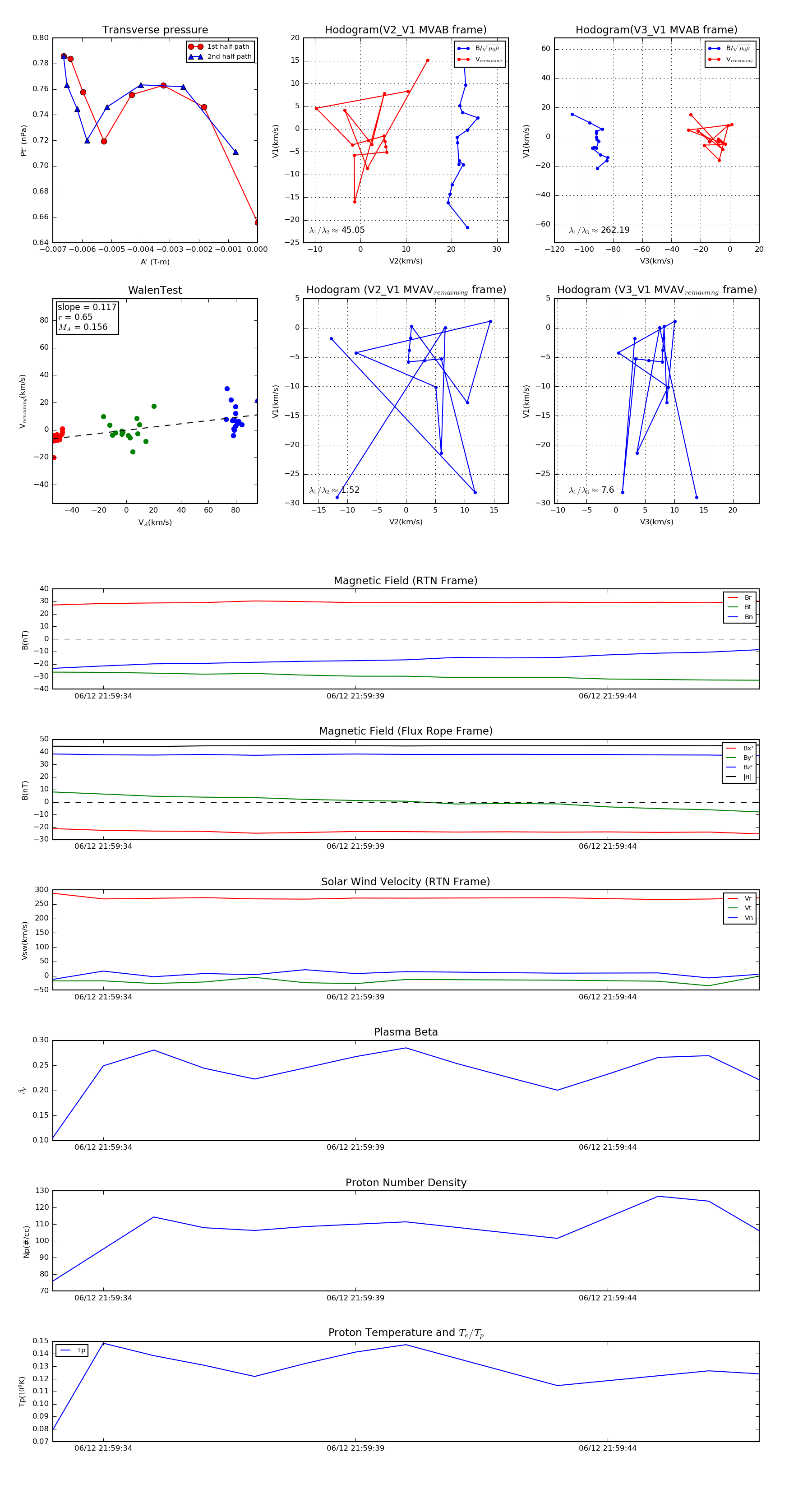The height and width of the screenshot is (1489, 812).
Task: Click the By' legend entry
Action: point(739,758)
